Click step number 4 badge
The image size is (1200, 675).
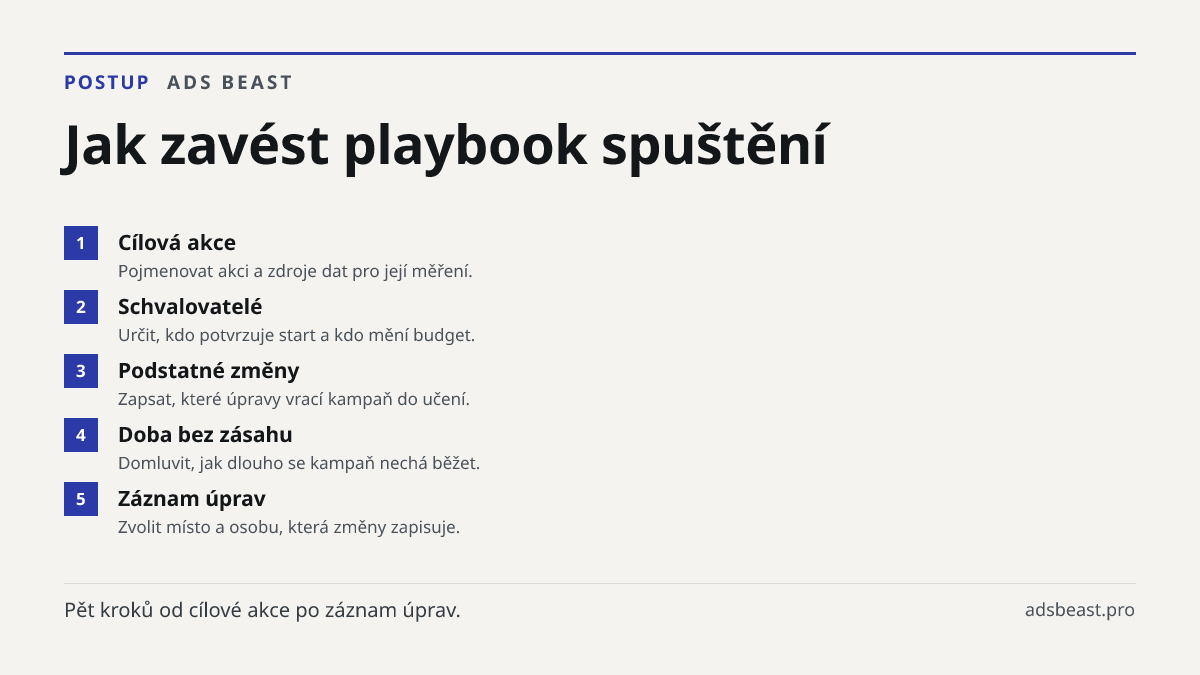point(81,435)
